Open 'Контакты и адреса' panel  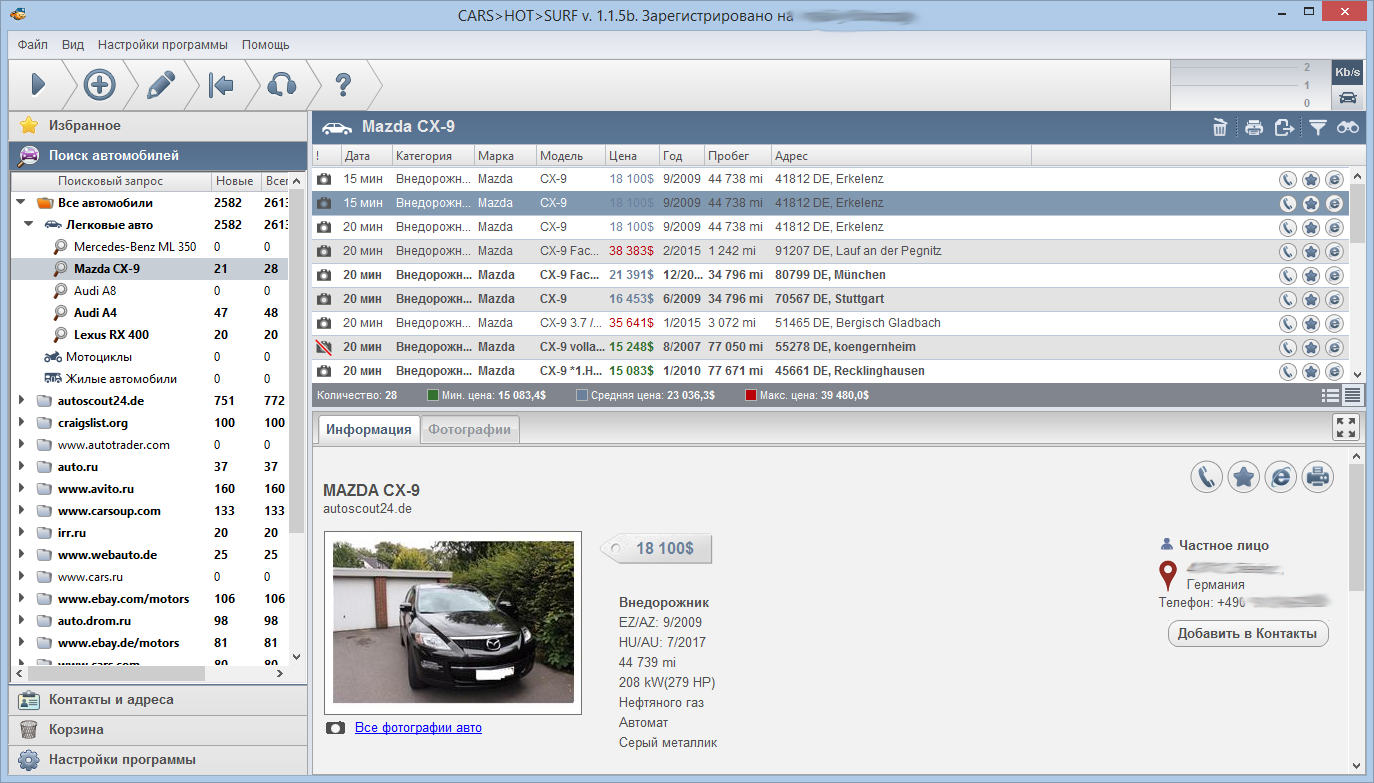(158, 700)
